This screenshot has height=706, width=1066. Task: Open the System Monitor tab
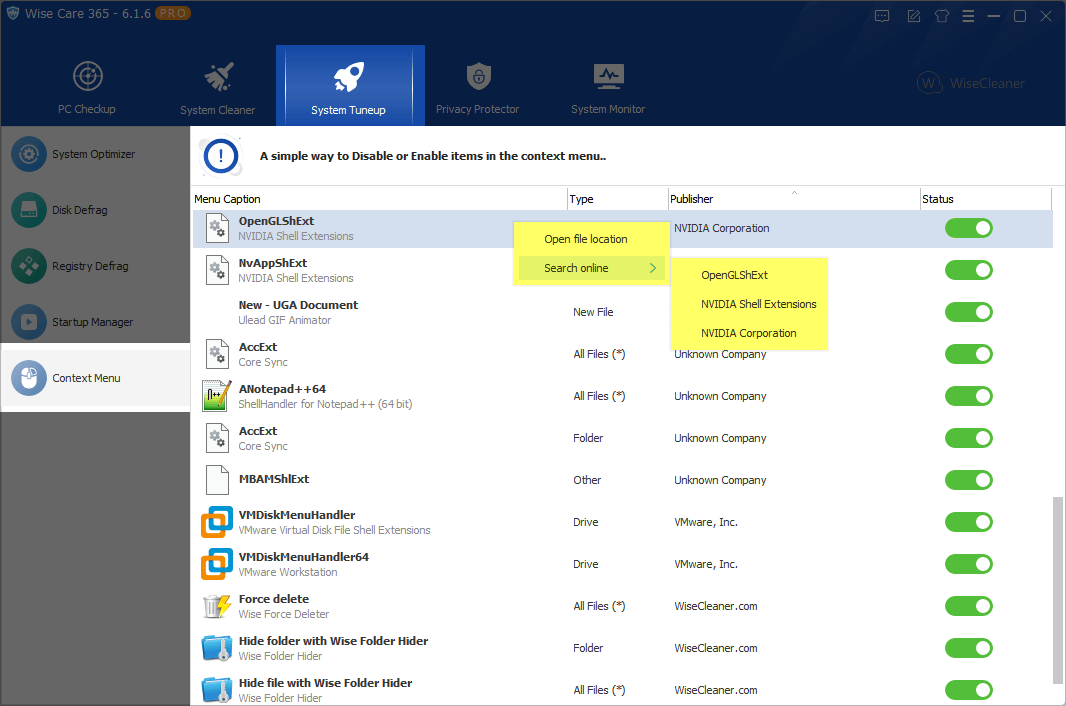[x=608, y=86]
